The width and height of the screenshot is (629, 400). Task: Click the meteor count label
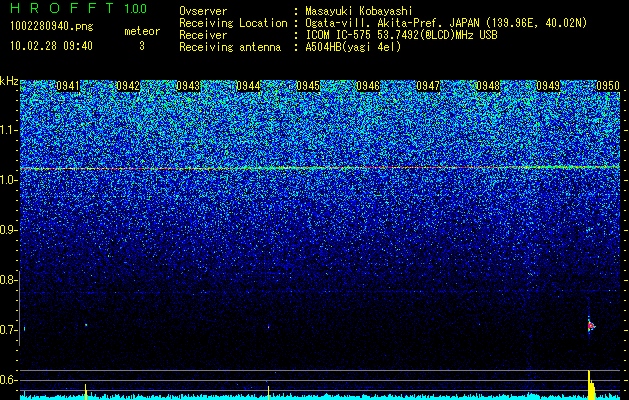click(142, 31)
